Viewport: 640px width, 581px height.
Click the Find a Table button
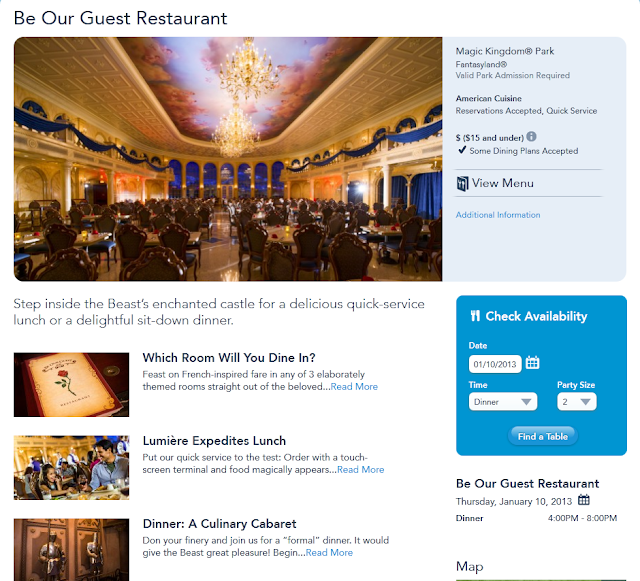542,436
